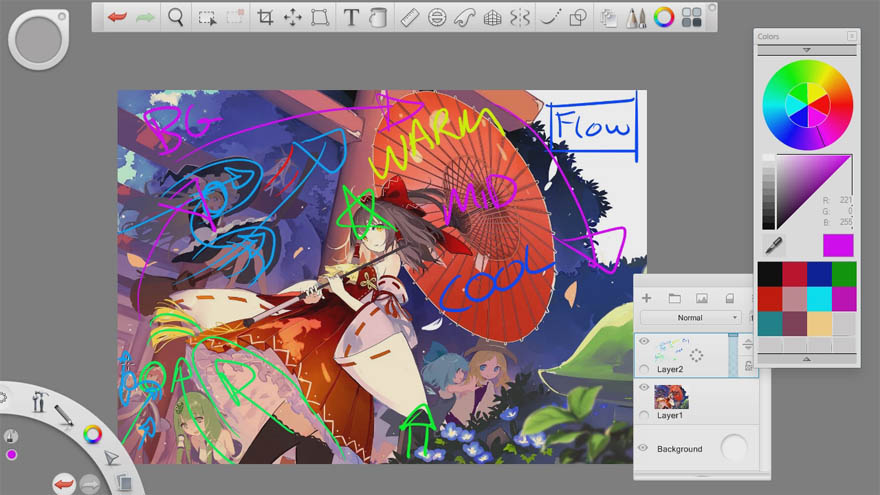Screen dimensions: 880x495
Task: Open the Layer Editor from toolbar
Action: pos(608,18)
